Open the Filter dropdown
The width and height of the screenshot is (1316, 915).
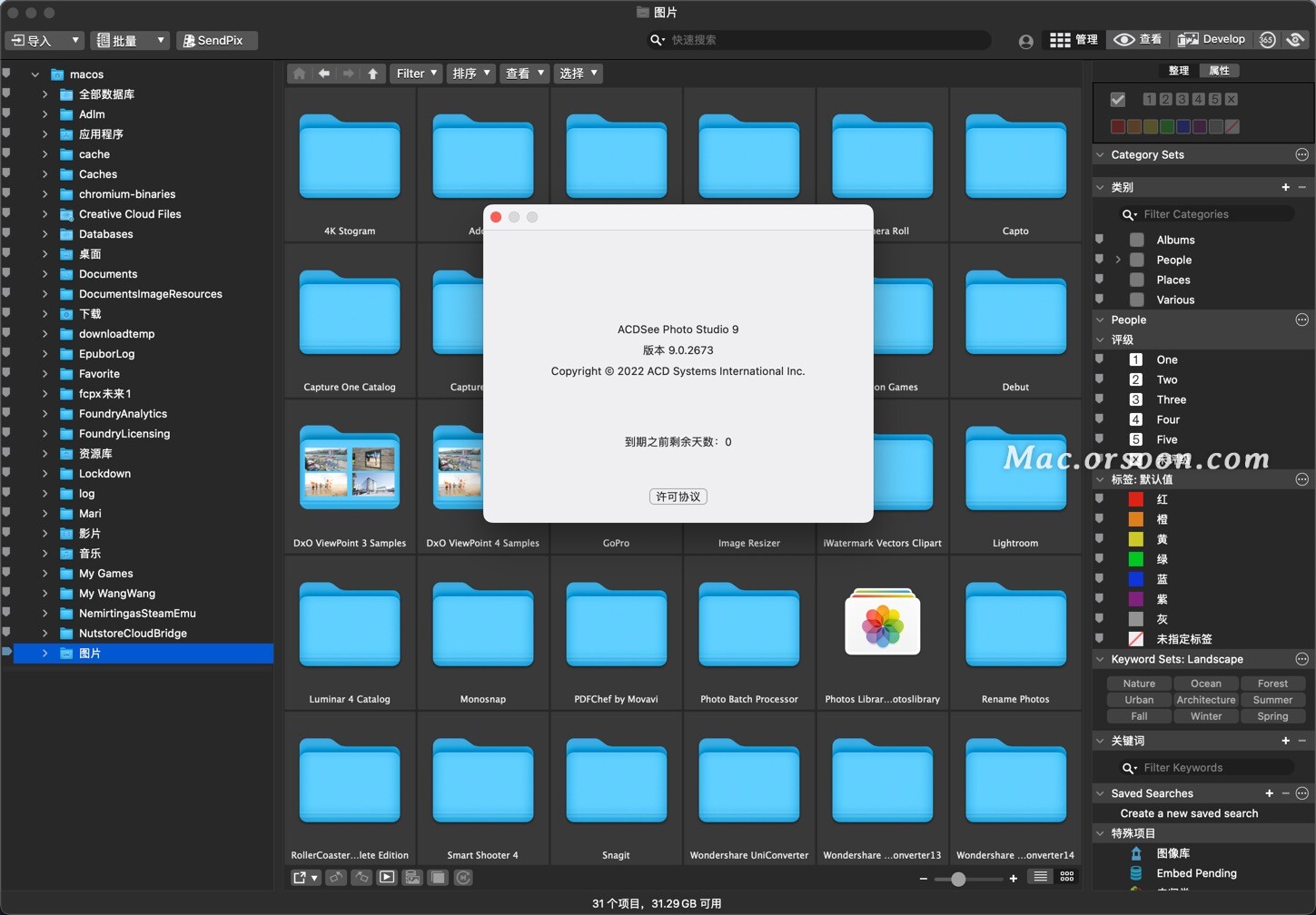[x=416, y=74]
